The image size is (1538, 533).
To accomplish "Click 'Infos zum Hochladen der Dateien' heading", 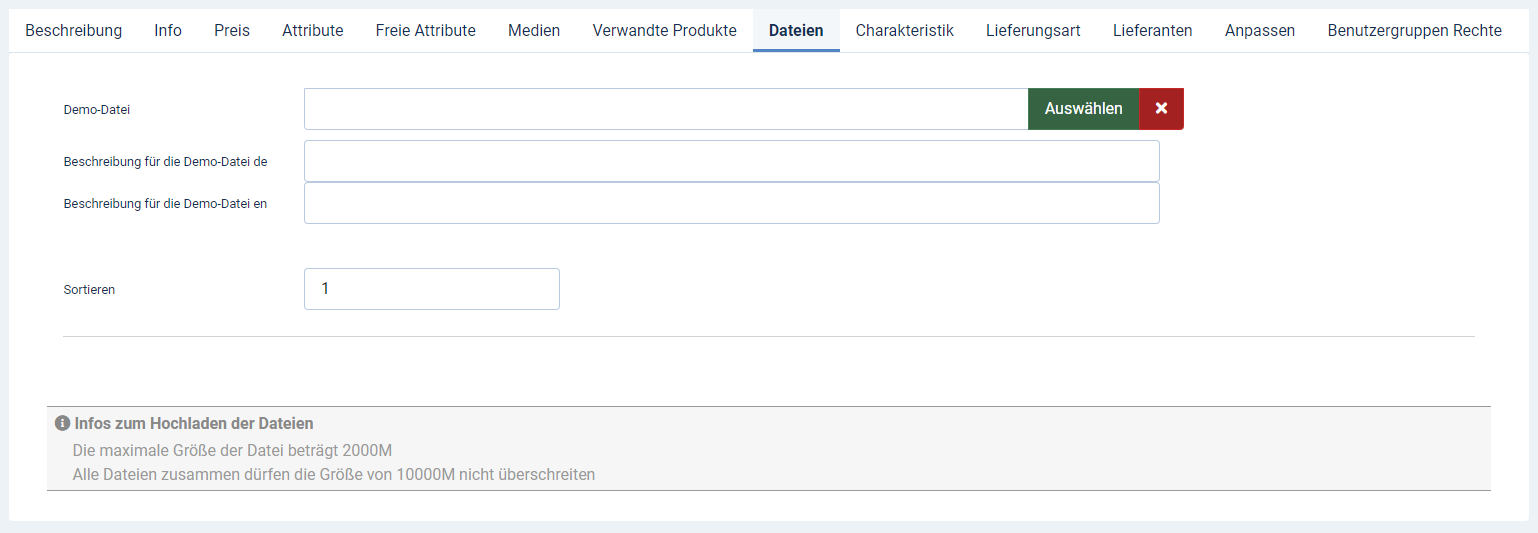I will tap(194, 424).
